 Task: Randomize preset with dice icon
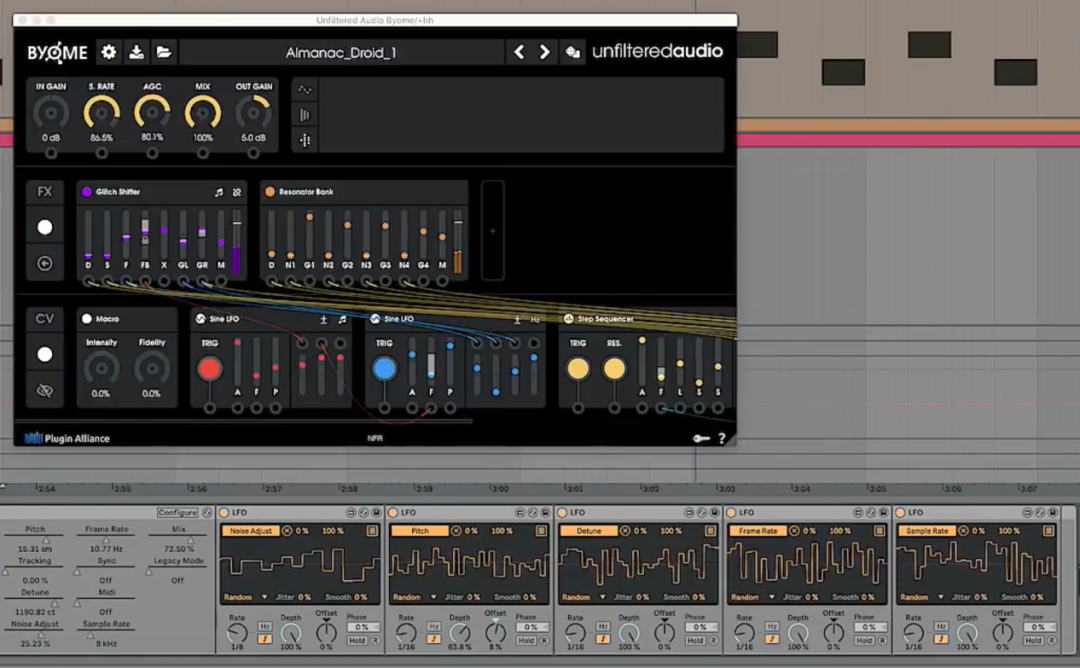pos(572,52)
